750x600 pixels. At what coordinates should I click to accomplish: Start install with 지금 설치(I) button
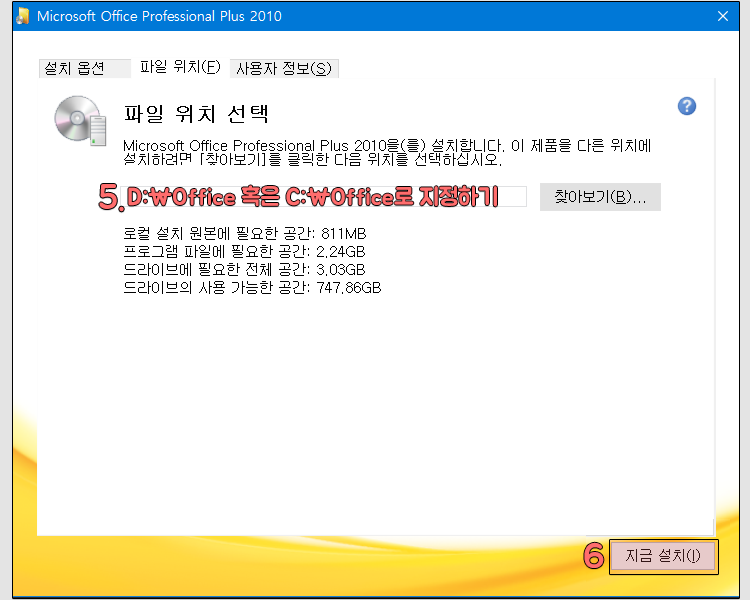663,556
